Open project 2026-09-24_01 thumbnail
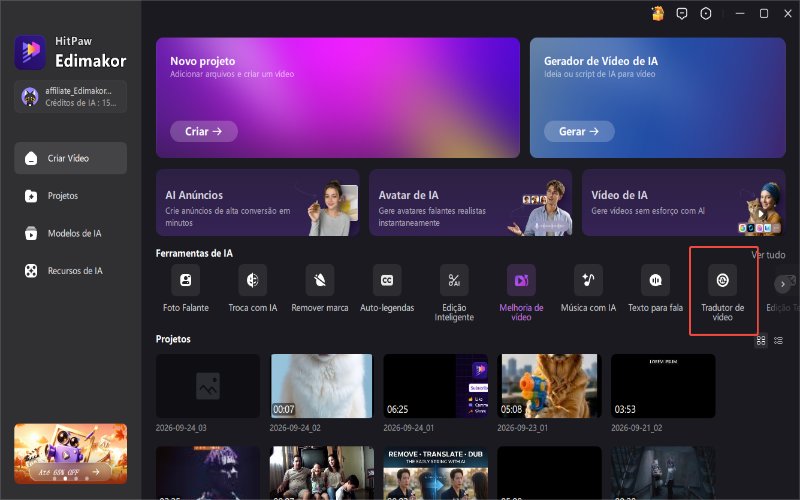 [x=436, y=386]
